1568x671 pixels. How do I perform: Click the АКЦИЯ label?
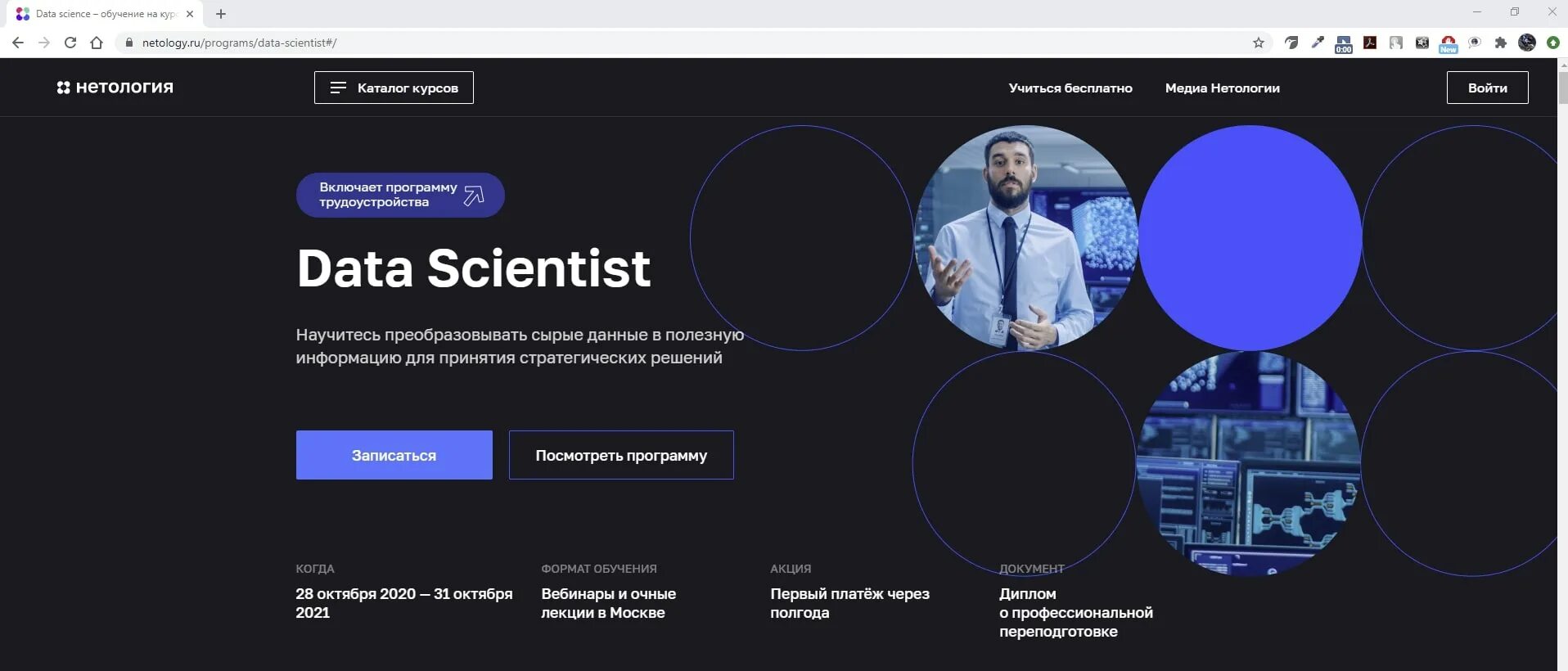tap(791, 569)
